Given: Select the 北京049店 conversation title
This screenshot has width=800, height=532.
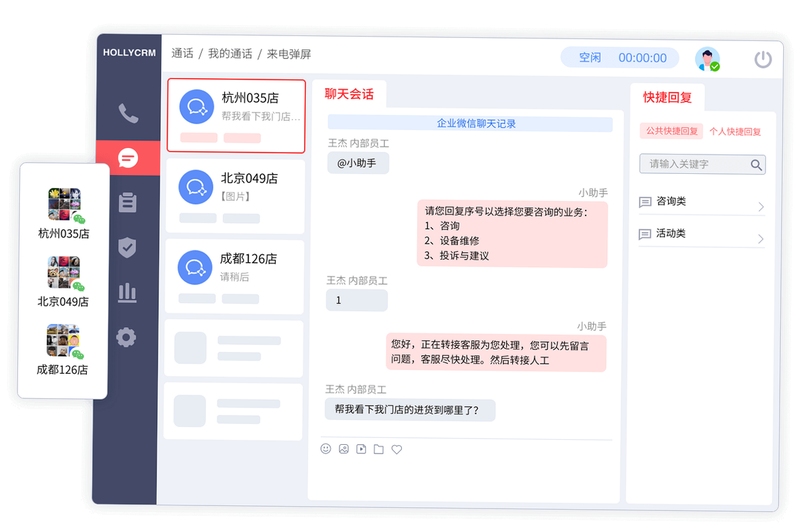Looking at the screenshot, I should pos(249,178).
